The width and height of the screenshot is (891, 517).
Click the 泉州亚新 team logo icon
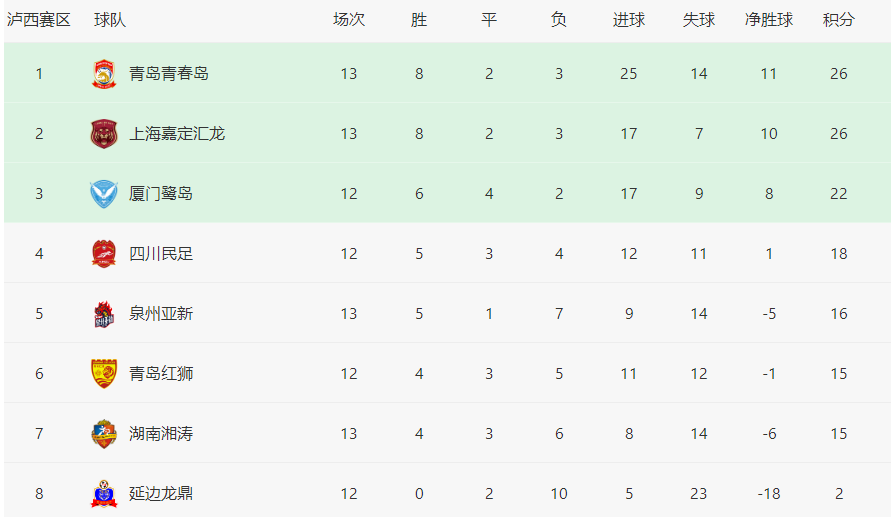(x=104, y=314)
